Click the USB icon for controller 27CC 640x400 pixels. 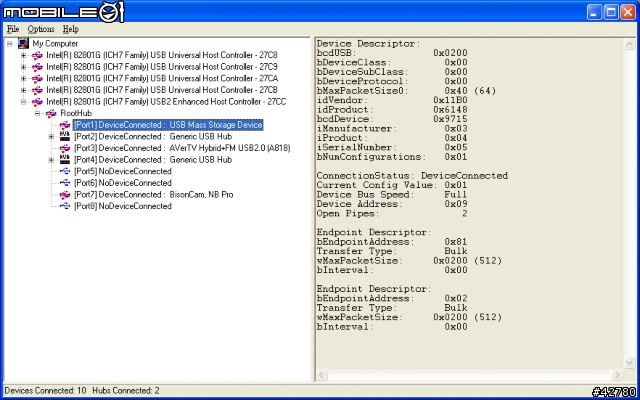37,102
